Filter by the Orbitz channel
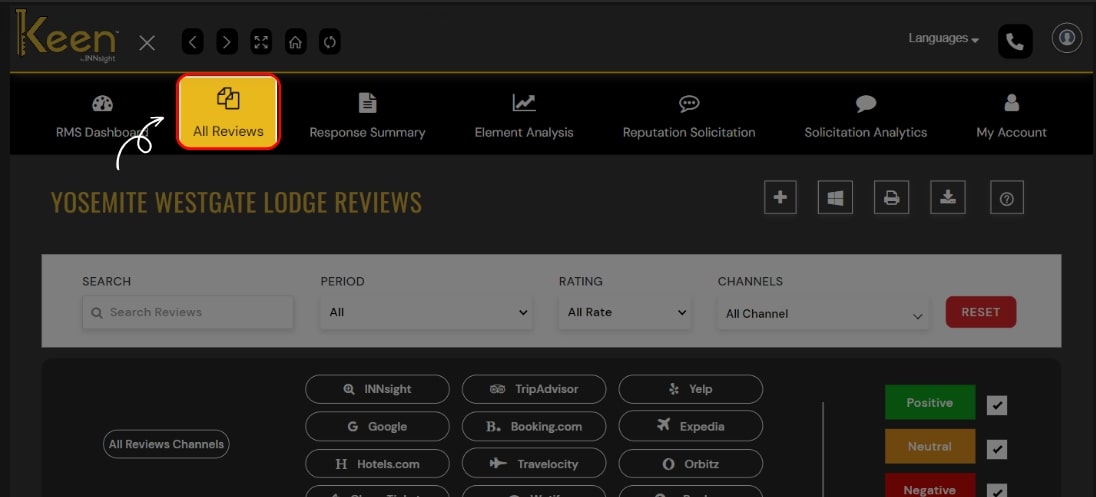1096x497 pixels. [x=691, y=463]
